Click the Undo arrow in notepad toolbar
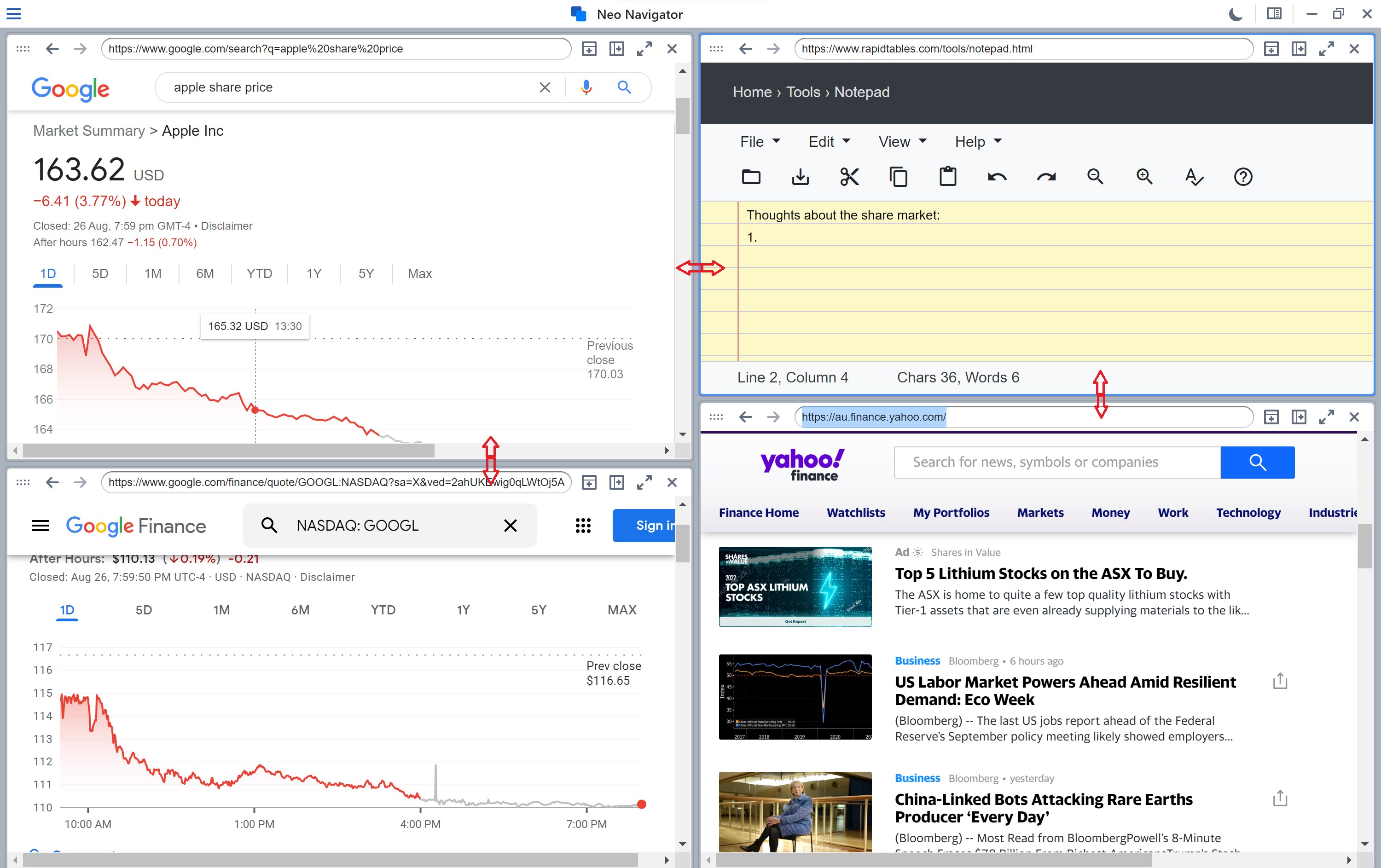 pyautogui.click(x=997, y=177)
